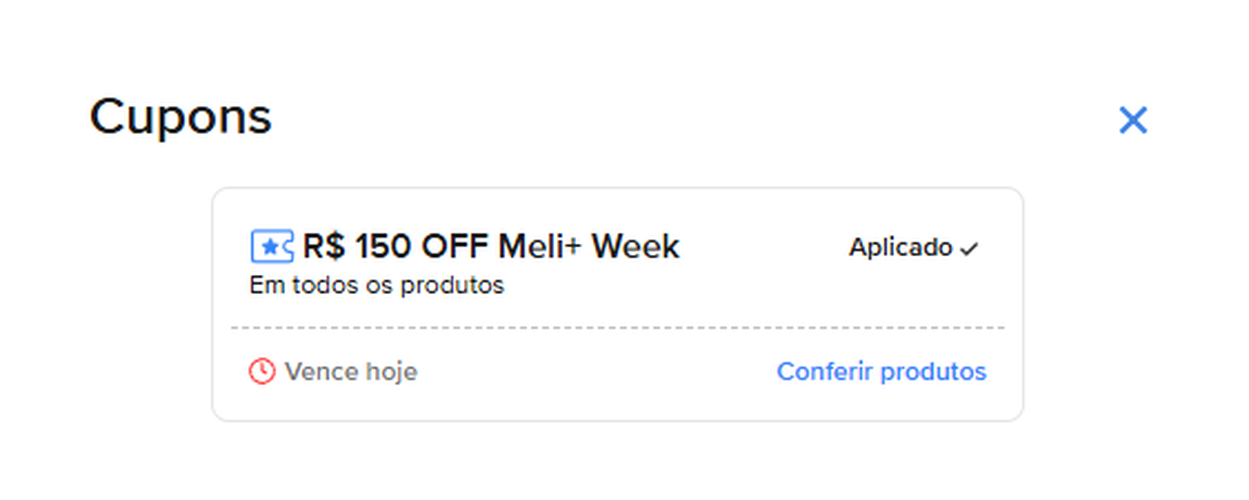
Task: Click the Vence hoje expiry text
Action: coord(350,372)
